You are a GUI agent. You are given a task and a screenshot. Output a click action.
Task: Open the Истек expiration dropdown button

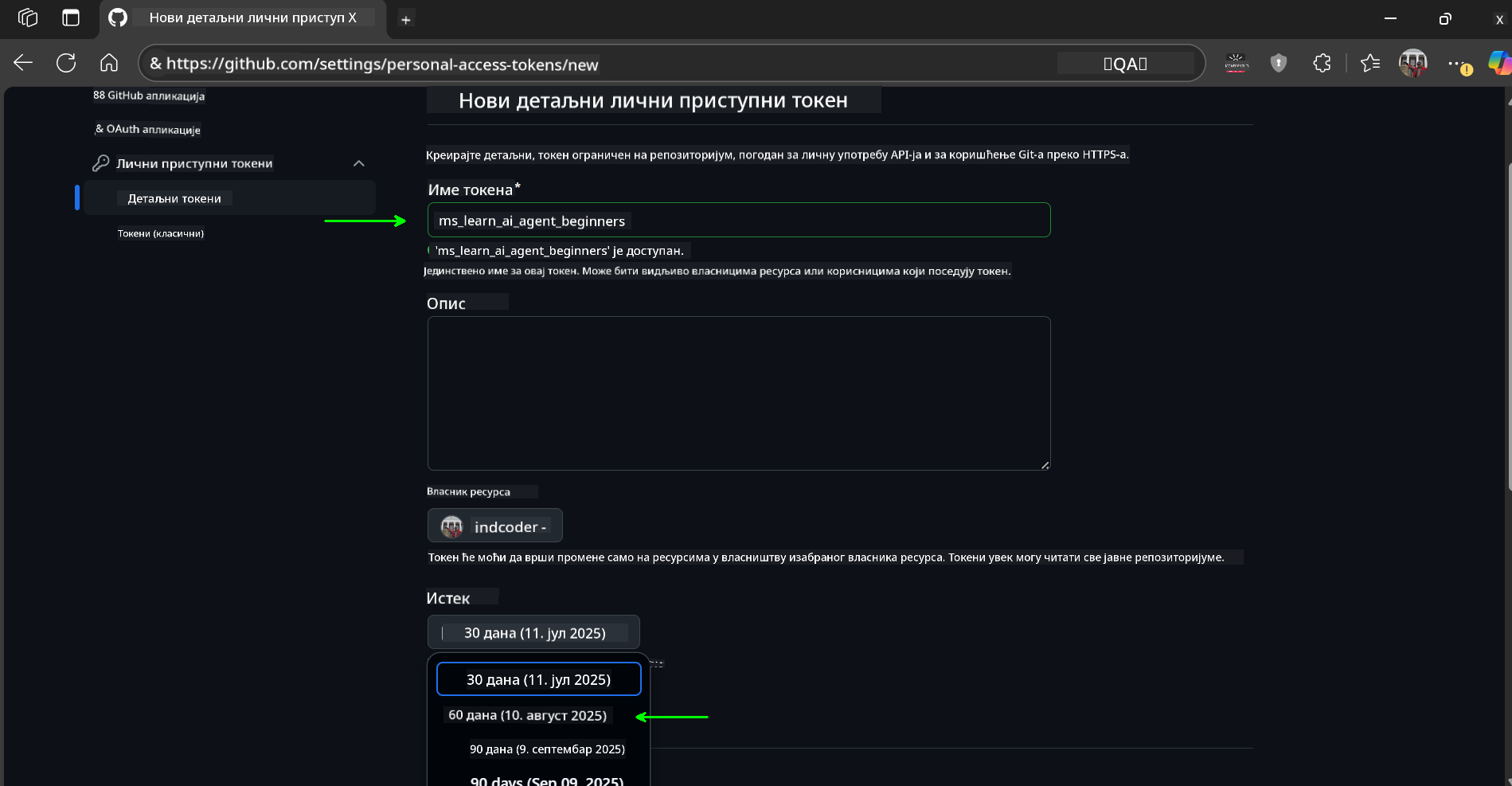(533, 632)
